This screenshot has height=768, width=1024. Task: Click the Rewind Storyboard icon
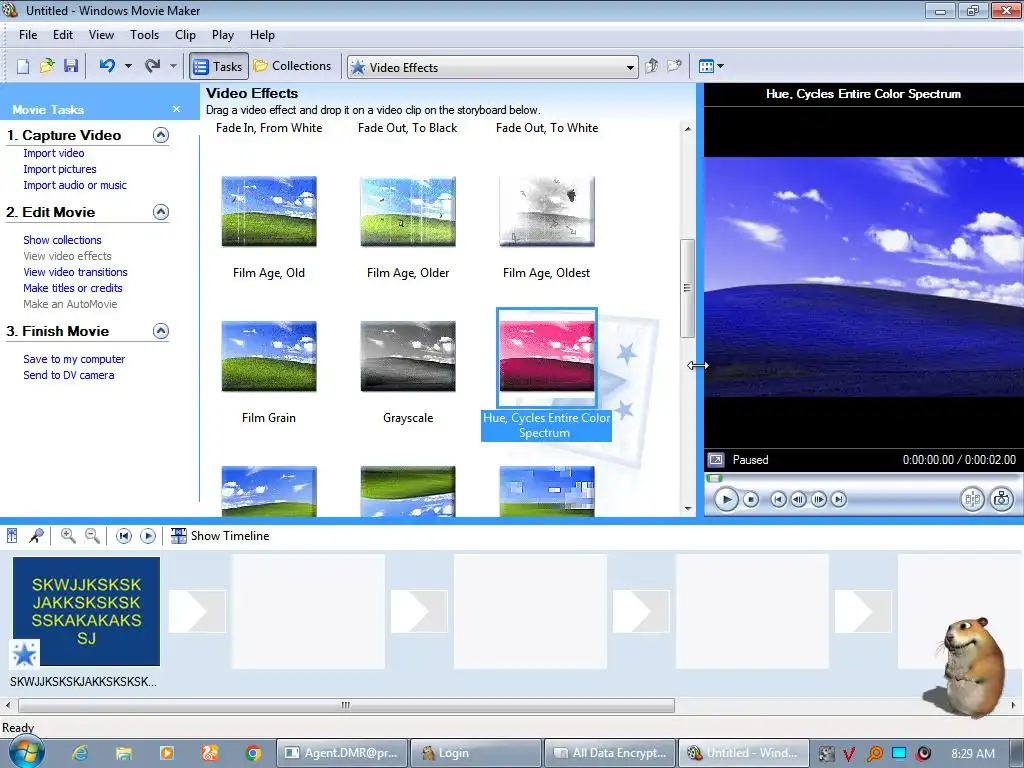click(123, 536)
